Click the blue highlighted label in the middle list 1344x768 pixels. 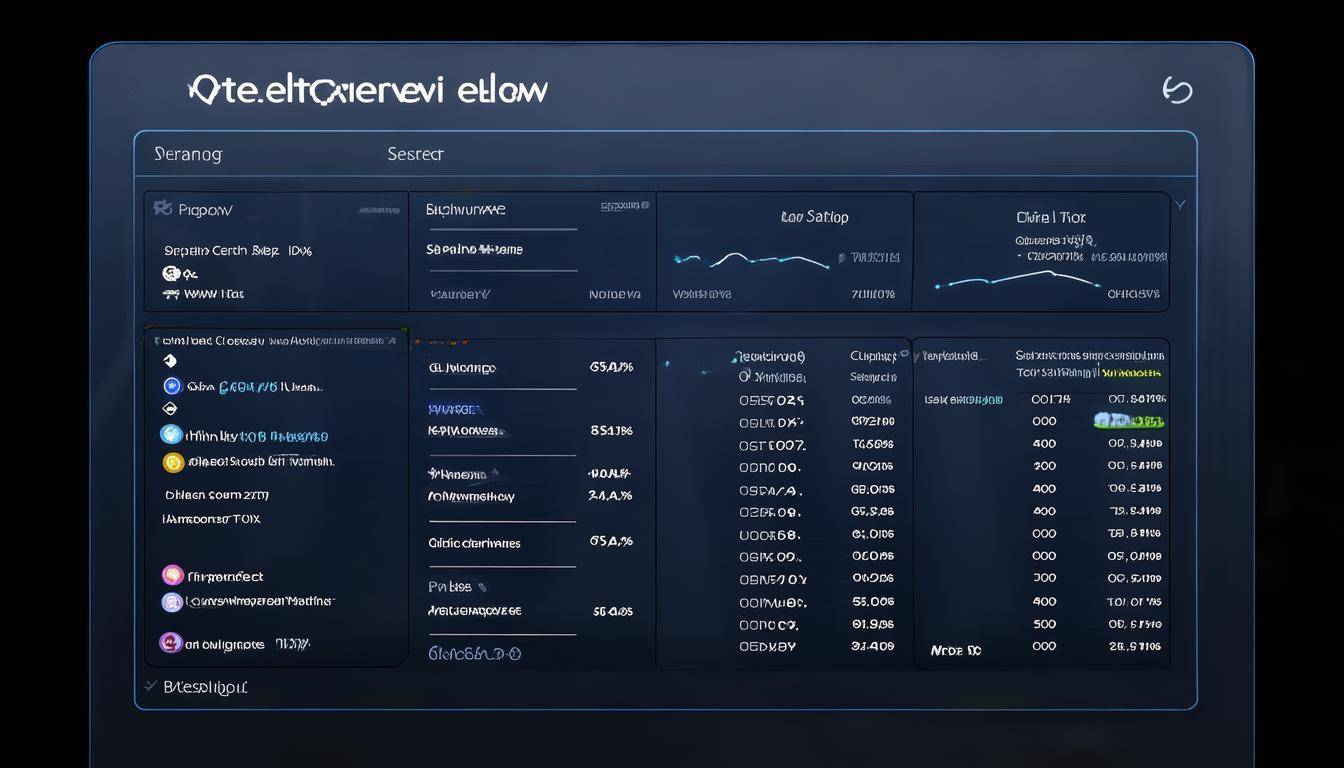coord(455,409)
